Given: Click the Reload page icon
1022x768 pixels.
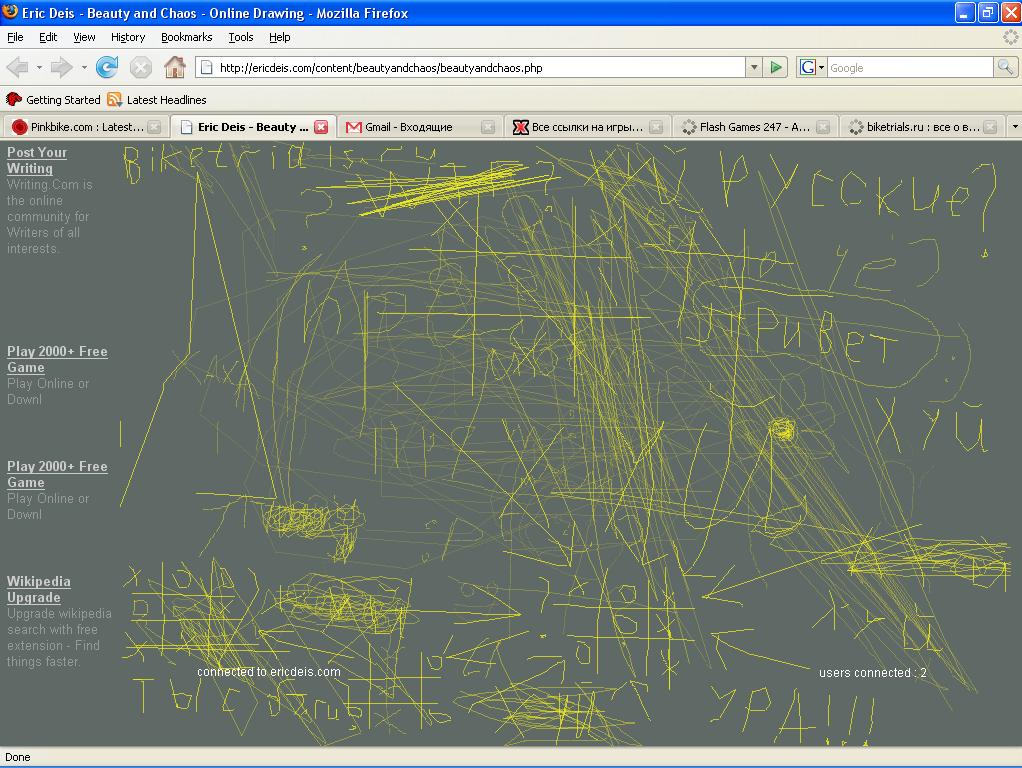Looking at the screenshot, I should [x=107, y=67].
